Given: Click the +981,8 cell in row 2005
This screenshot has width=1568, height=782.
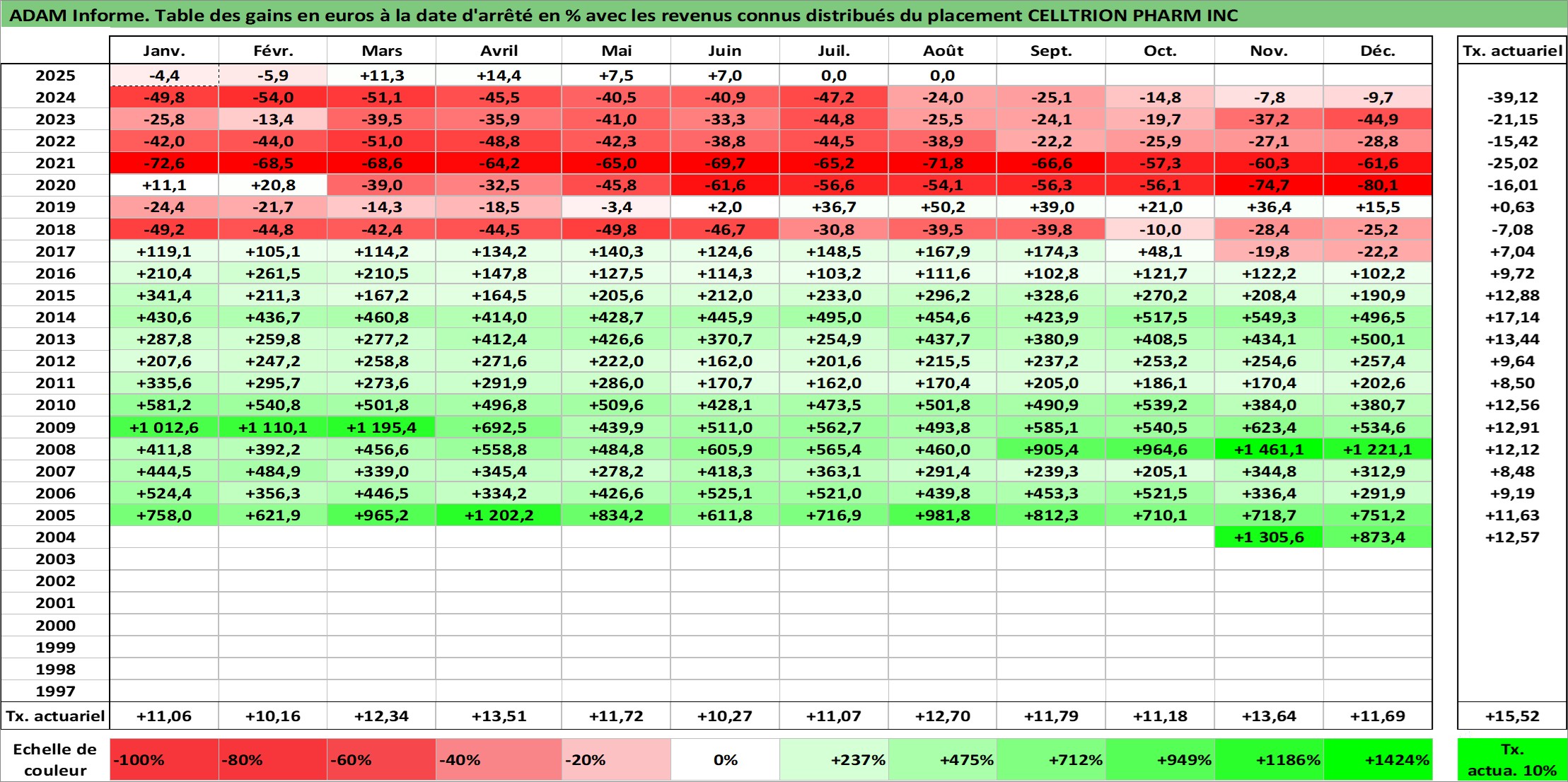Looking at the screenshot, I should pos(942,515).
